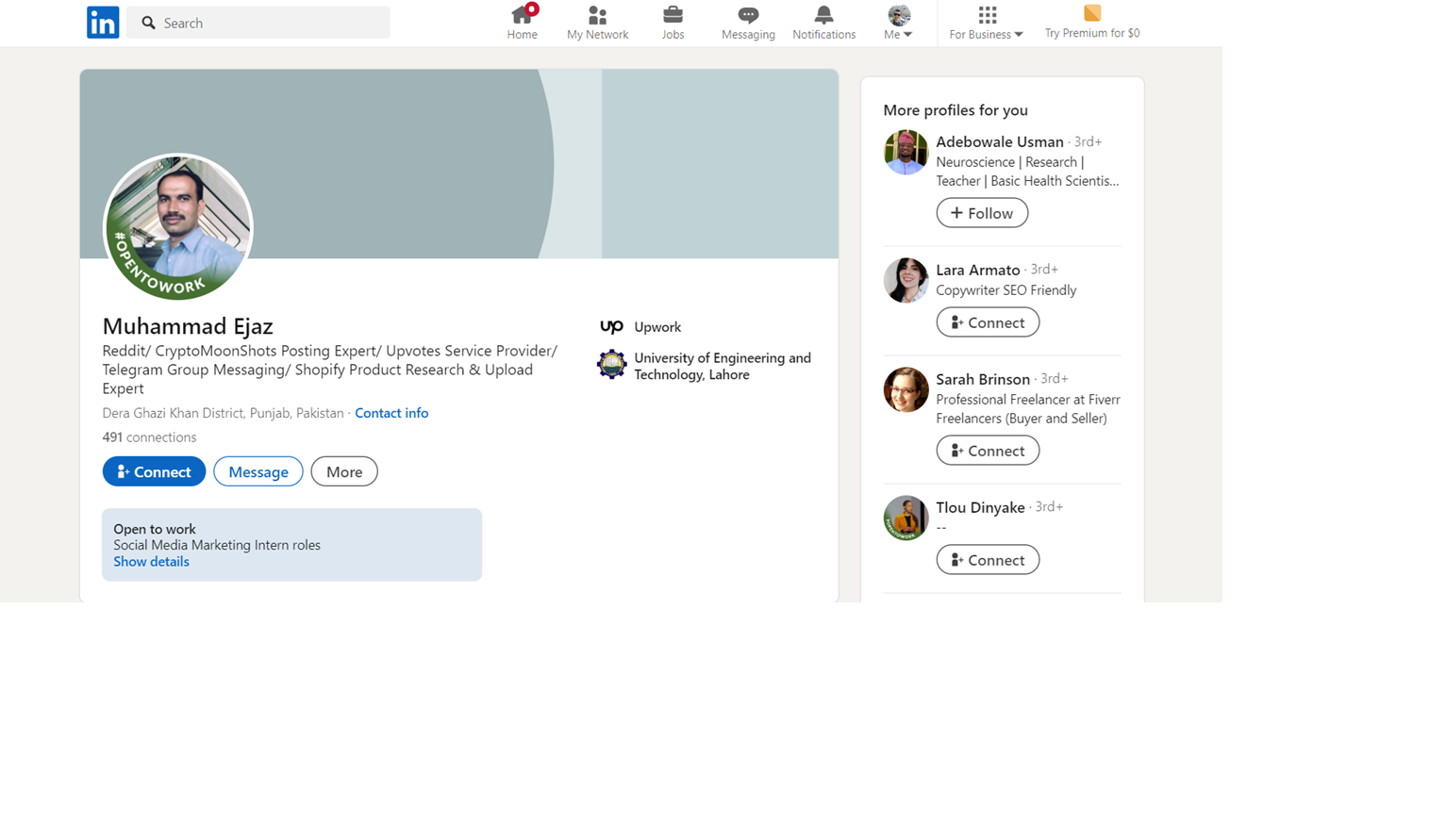This screenshot has width=1446, height=840.
Task: Connect with Tlou Dinyake
Action: pos(988,560)
